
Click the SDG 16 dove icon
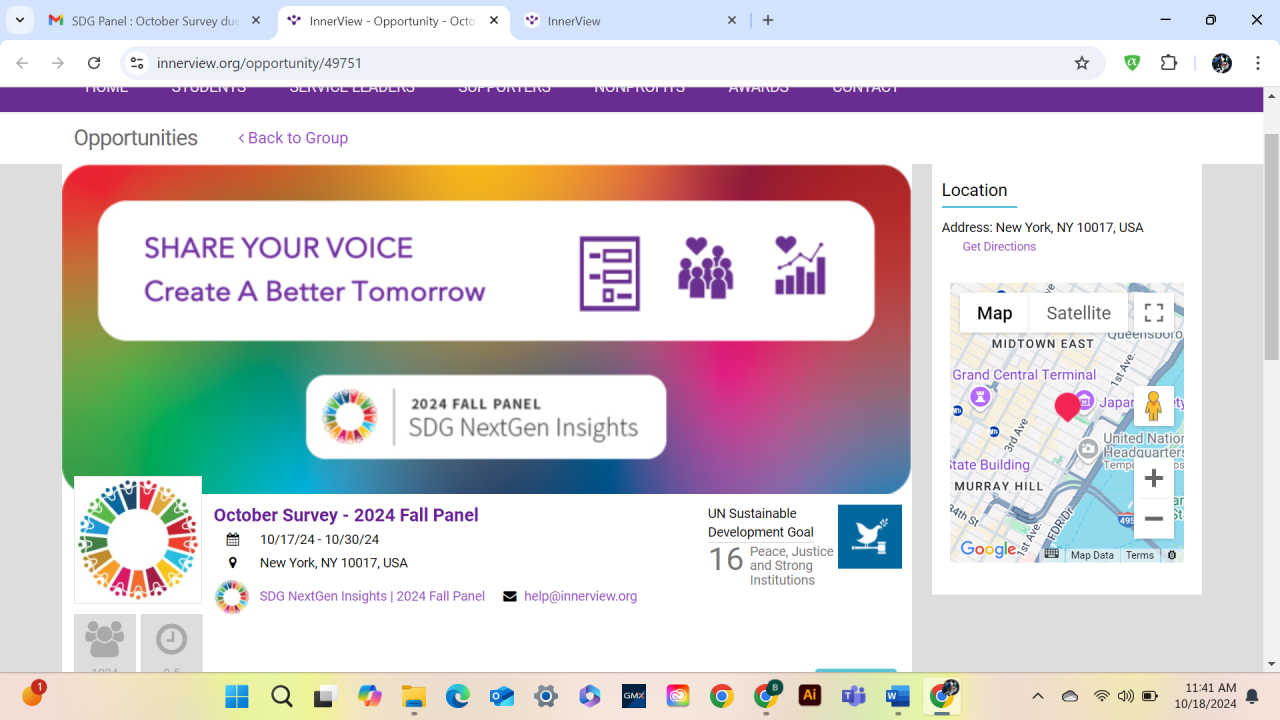(870, 537)
